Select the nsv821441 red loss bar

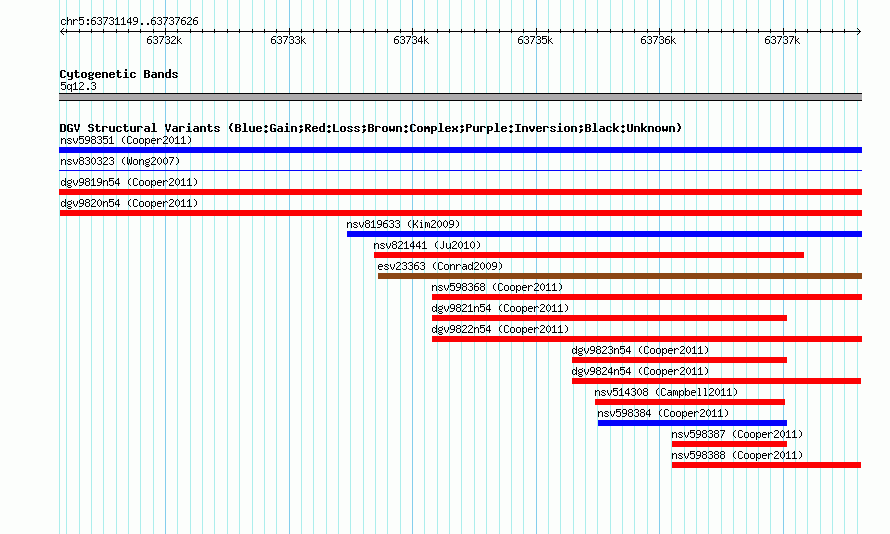click(x=589, y=255)
